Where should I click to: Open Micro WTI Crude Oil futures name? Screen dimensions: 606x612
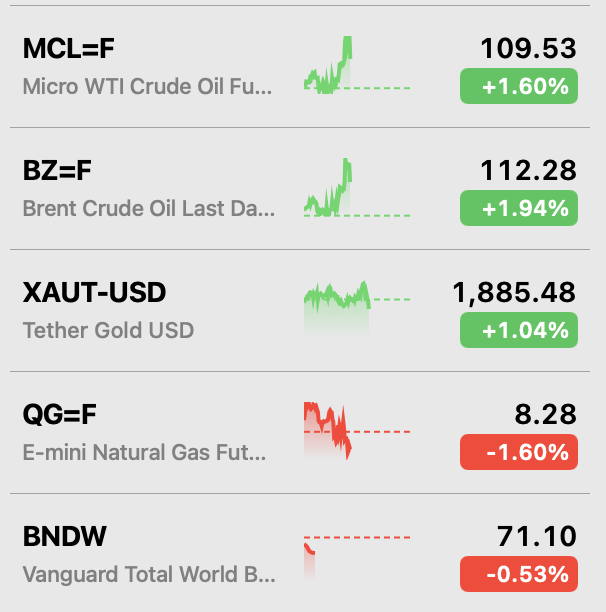pyautogui.click(x=148, y=86)
